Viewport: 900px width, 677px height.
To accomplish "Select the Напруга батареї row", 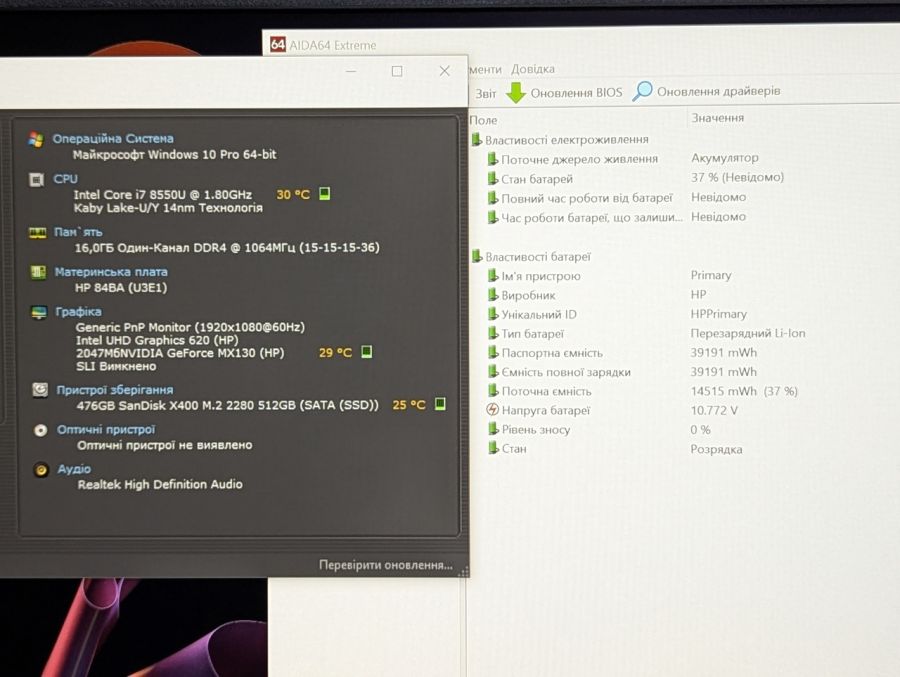I will 612,411.
